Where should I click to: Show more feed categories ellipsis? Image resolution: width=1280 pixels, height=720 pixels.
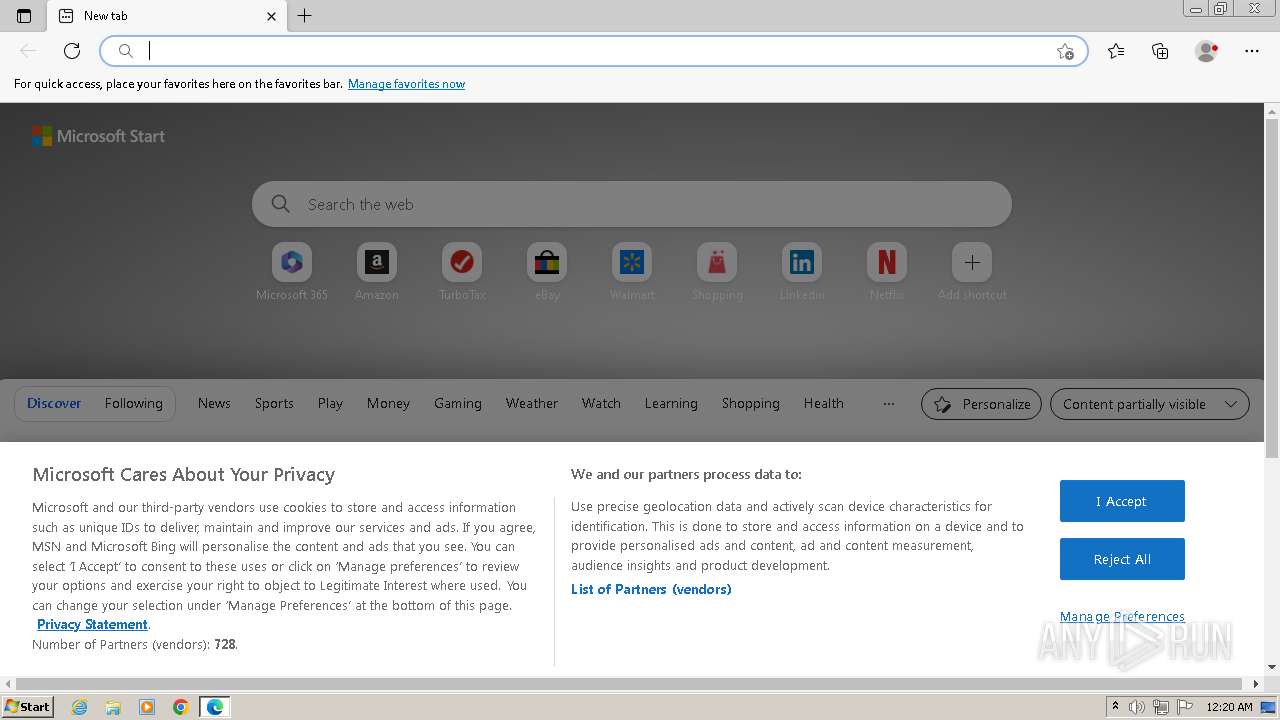click(x=888, y=404)
